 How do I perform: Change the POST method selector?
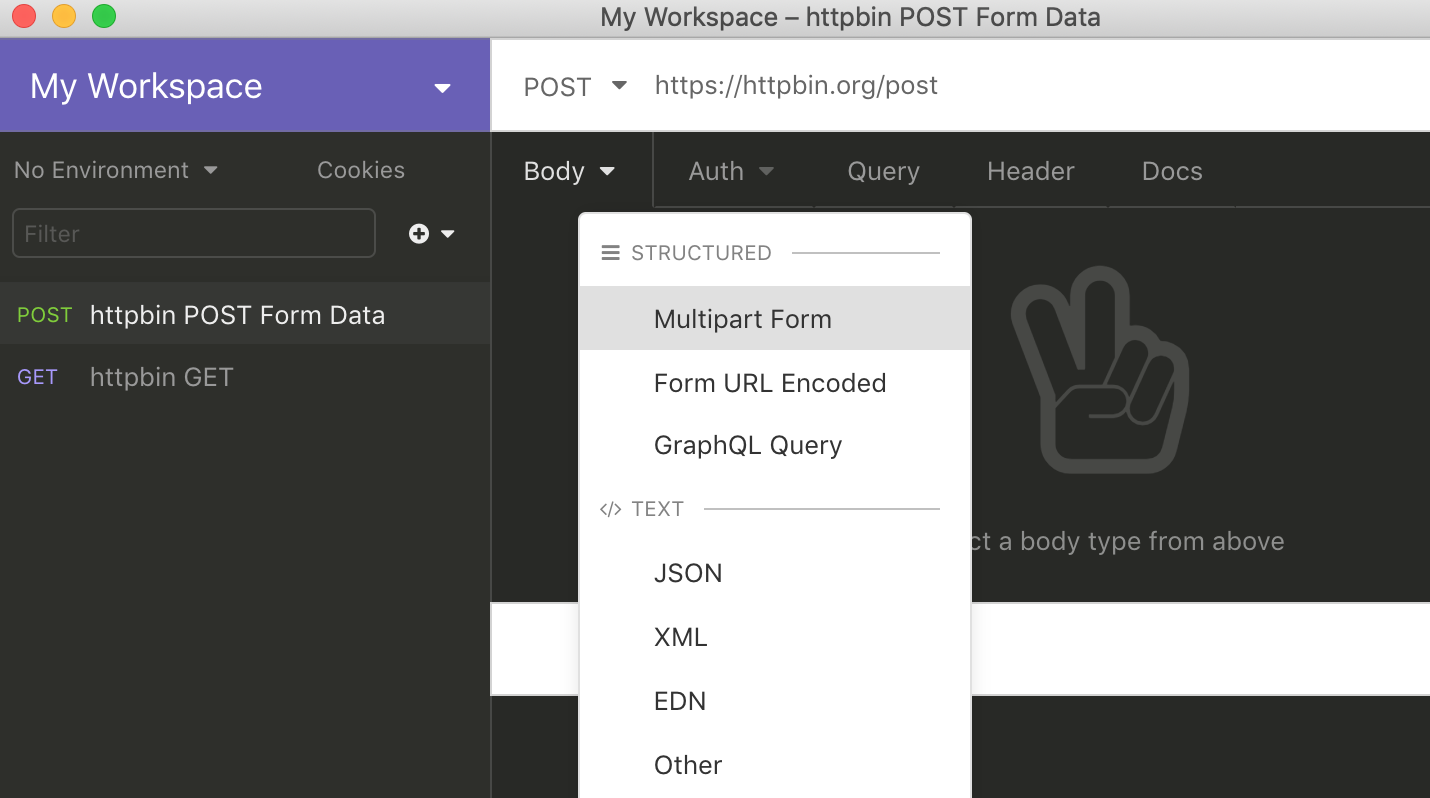pos(575,86)
